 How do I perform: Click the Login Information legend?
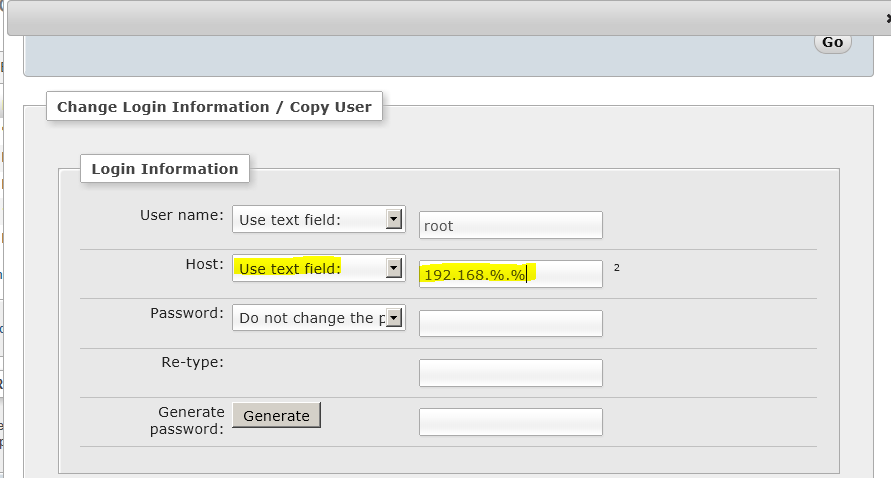(165, 169)
